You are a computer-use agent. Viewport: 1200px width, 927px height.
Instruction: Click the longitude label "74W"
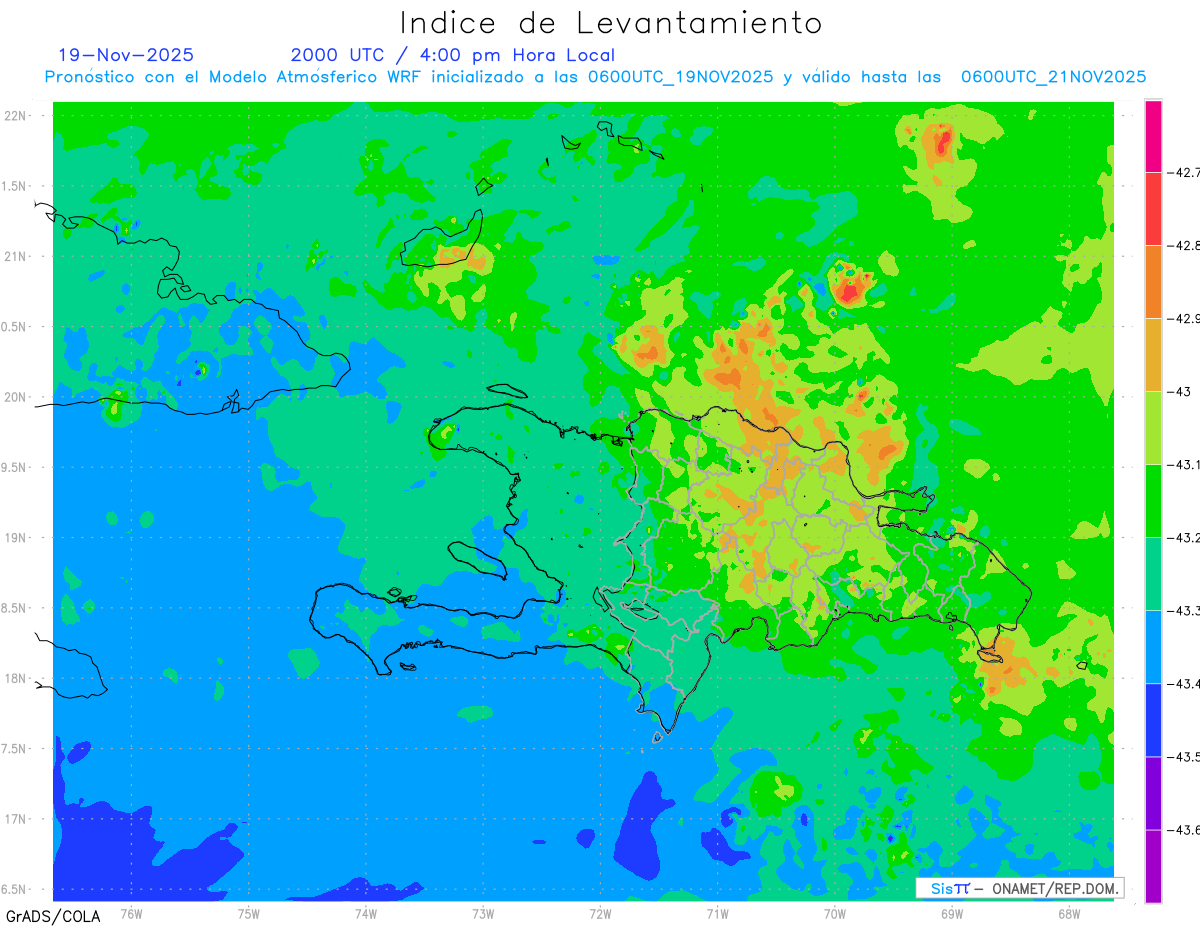coord(366,914)
